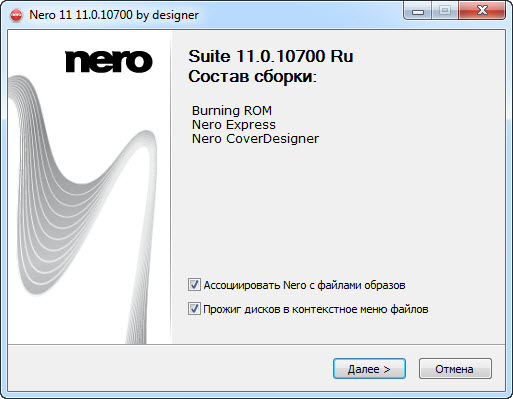Toggle Прожиг дисков в контекстное меню файлов
Image resolution: width=513 pixels, height=399 pixels.
(194, 309)
